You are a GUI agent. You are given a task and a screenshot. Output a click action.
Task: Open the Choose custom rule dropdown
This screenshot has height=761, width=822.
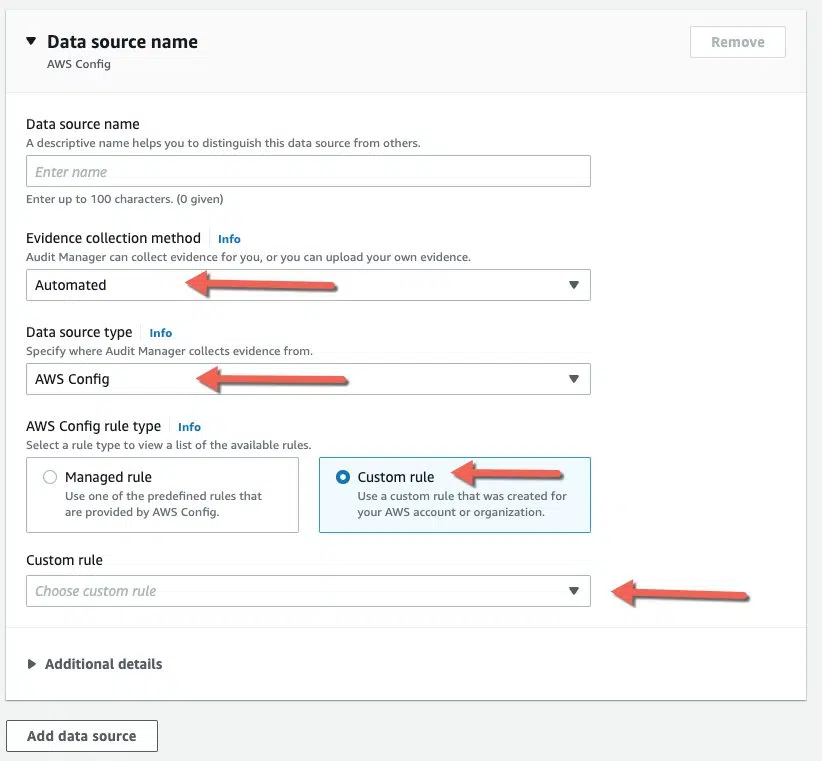(x=300, y=591)
